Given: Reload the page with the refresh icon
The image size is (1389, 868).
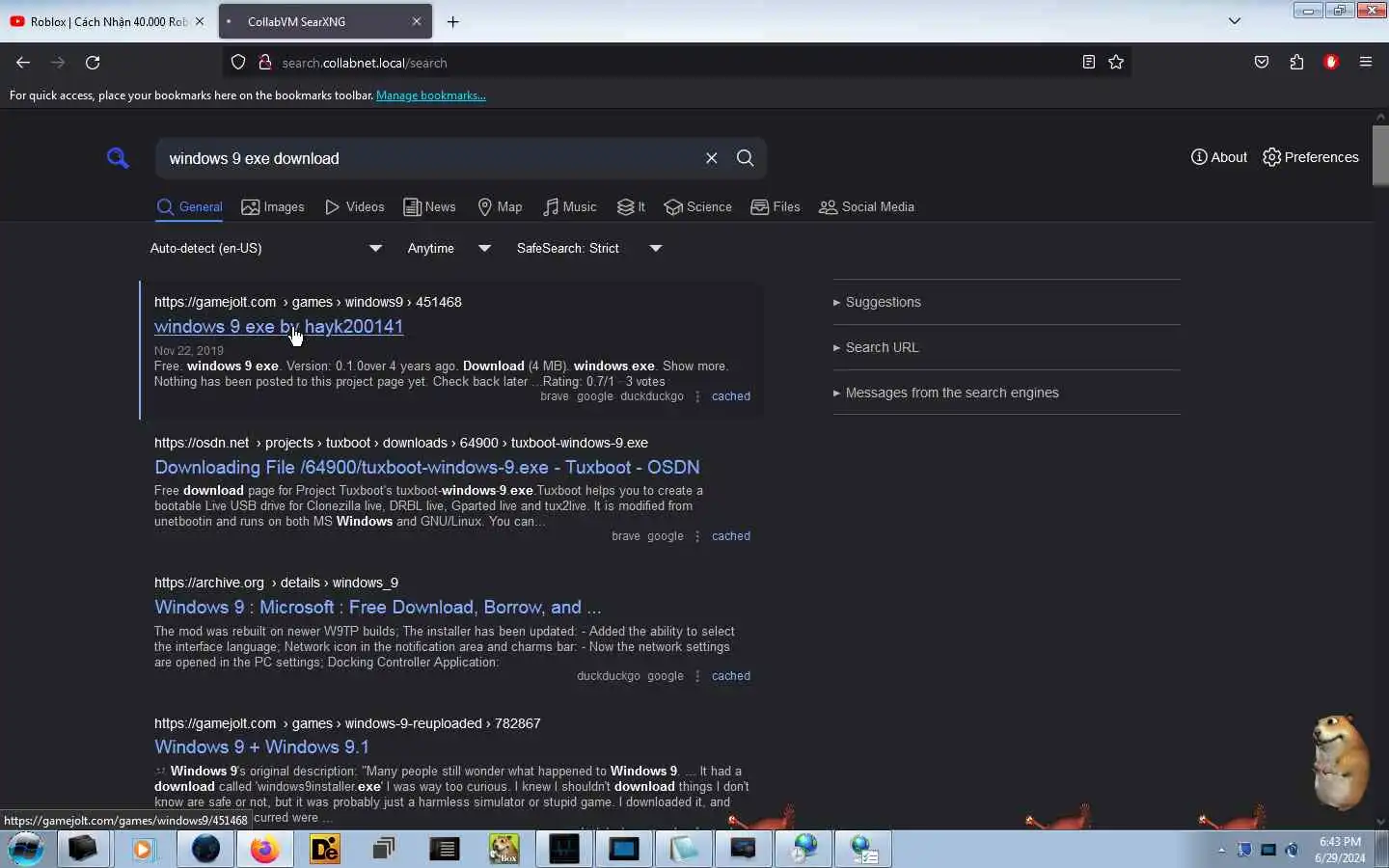Looking at the screenshot, I should [x=93, y=63].
